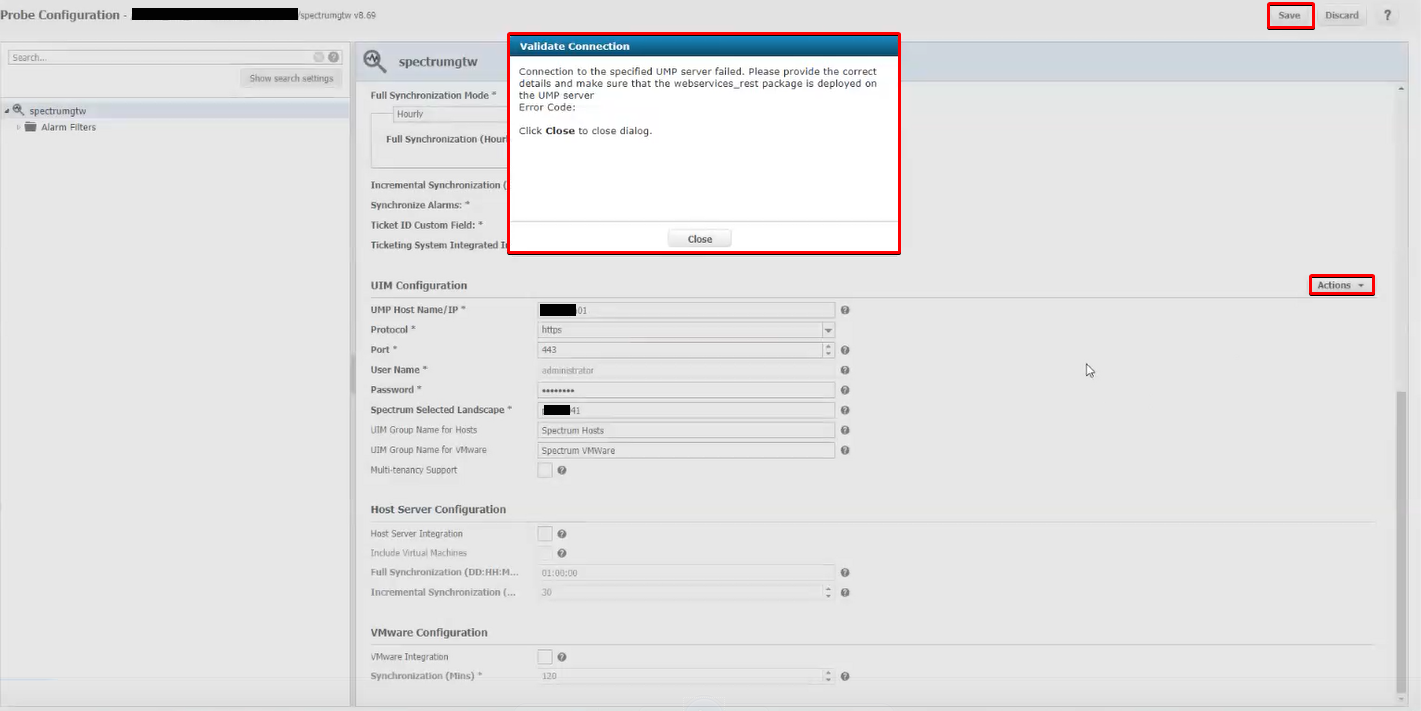This screenshot has width=1421, height=711.
Task: Click the Save button
Action: pyautogui.click(x=1290, y=16)
